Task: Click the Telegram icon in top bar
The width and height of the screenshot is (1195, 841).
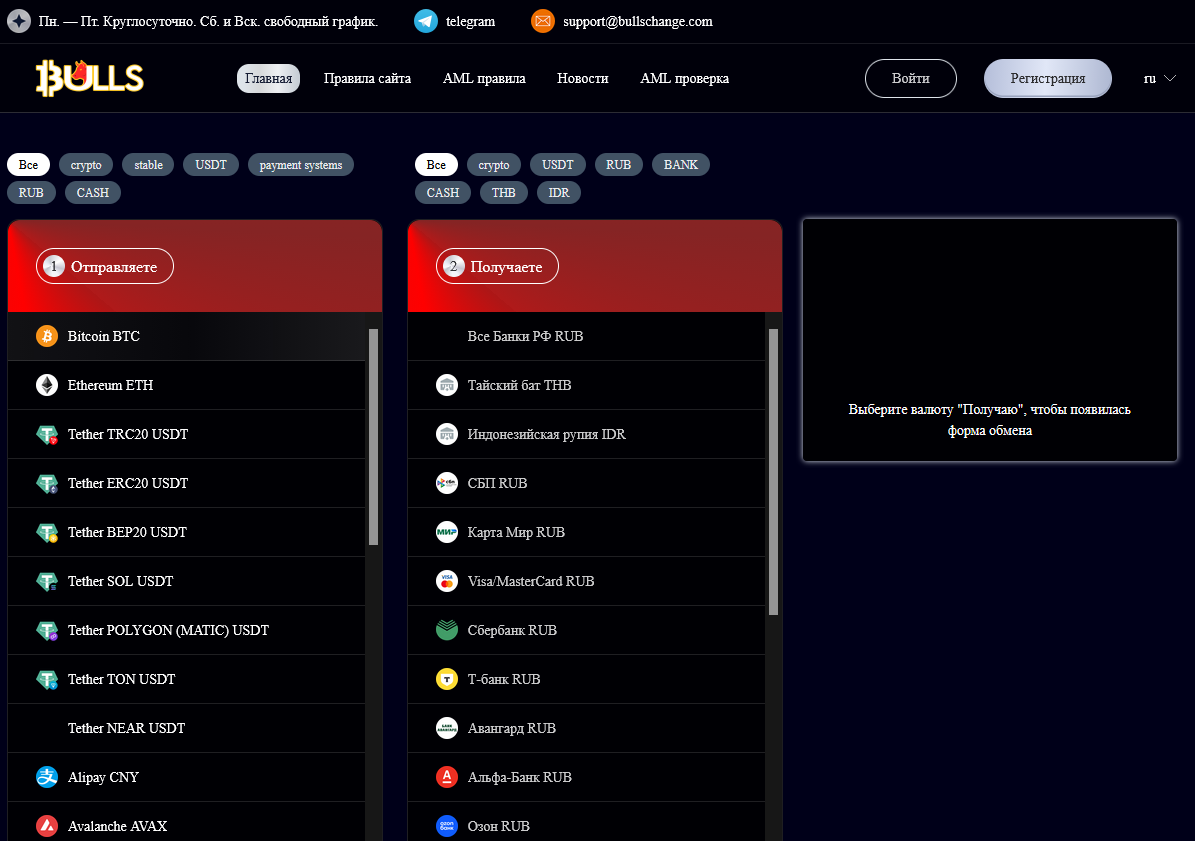Action: click(426, 21)
